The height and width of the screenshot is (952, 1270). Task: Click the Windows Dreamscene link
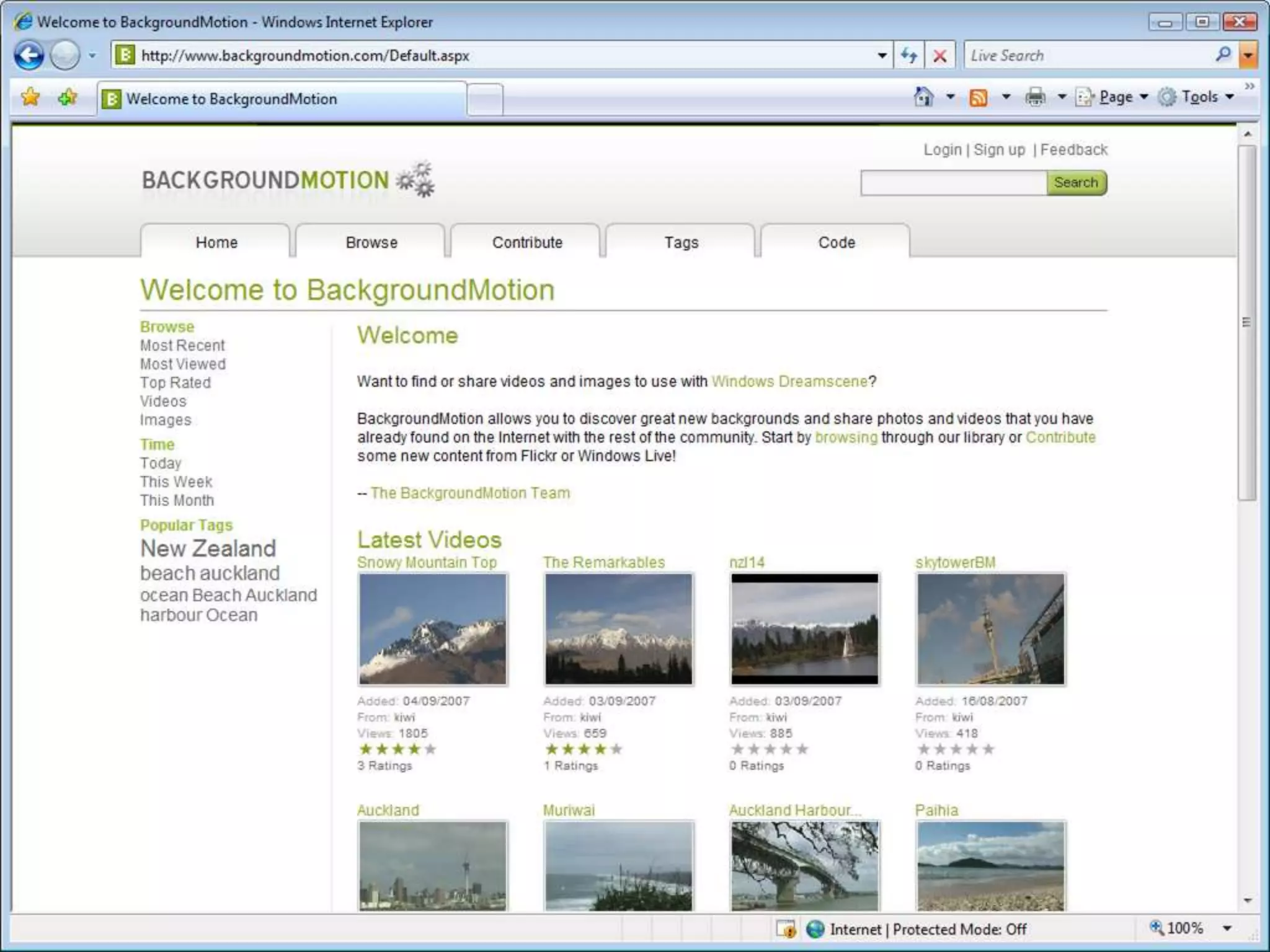pyautogui.click(x=789, y=381)
